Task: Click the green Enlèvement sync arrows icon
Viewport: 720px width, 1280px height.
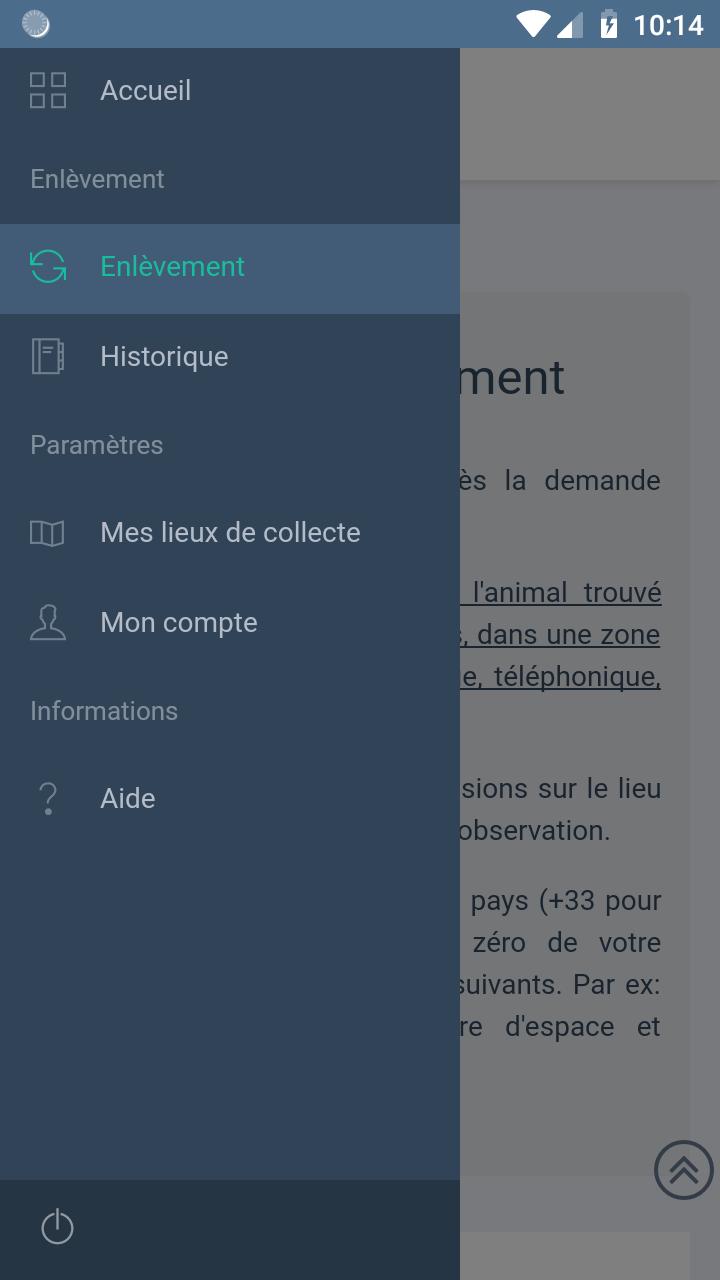Action: pyautogui.click(x=48, y=267)
